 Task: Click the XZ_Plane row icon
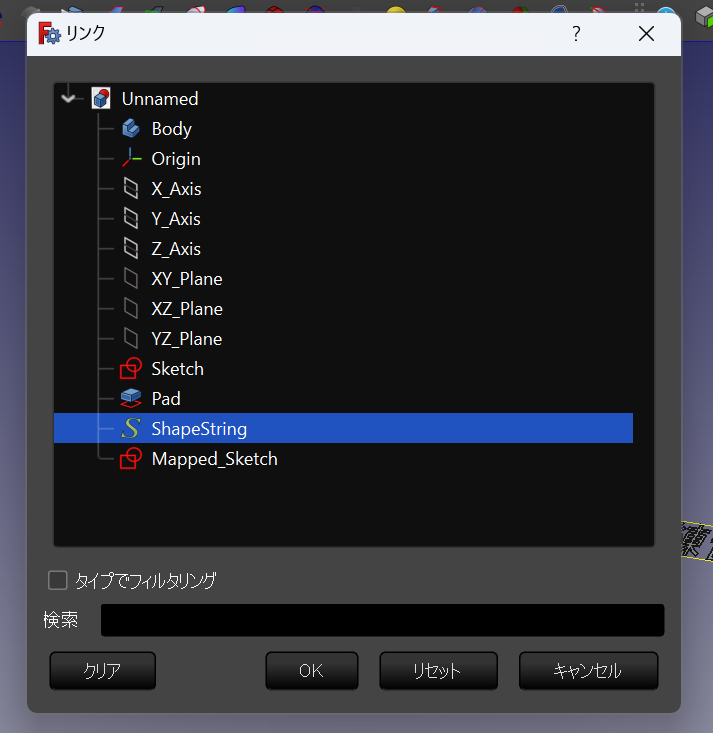coord(131,309)
